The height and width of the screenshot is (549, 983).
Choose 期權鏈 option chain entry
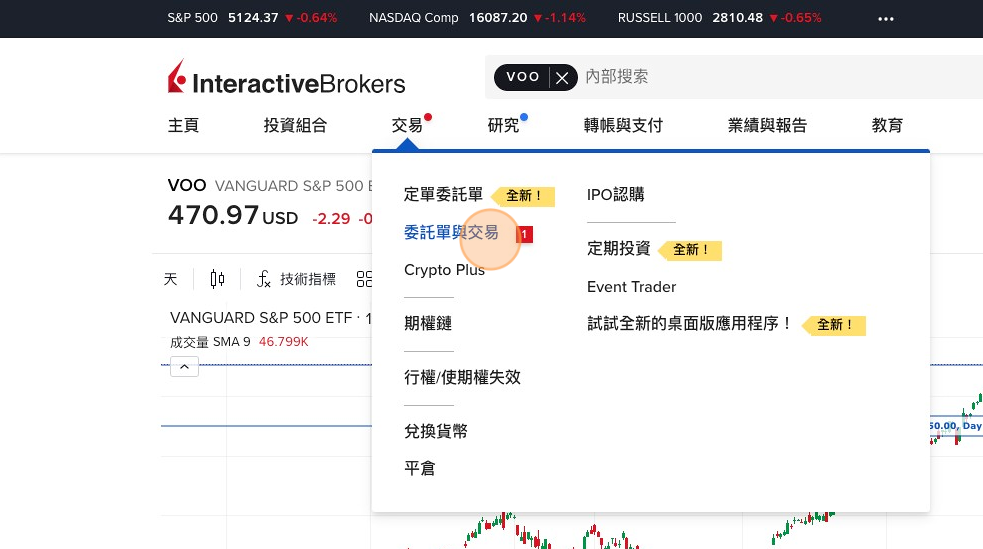428,323
